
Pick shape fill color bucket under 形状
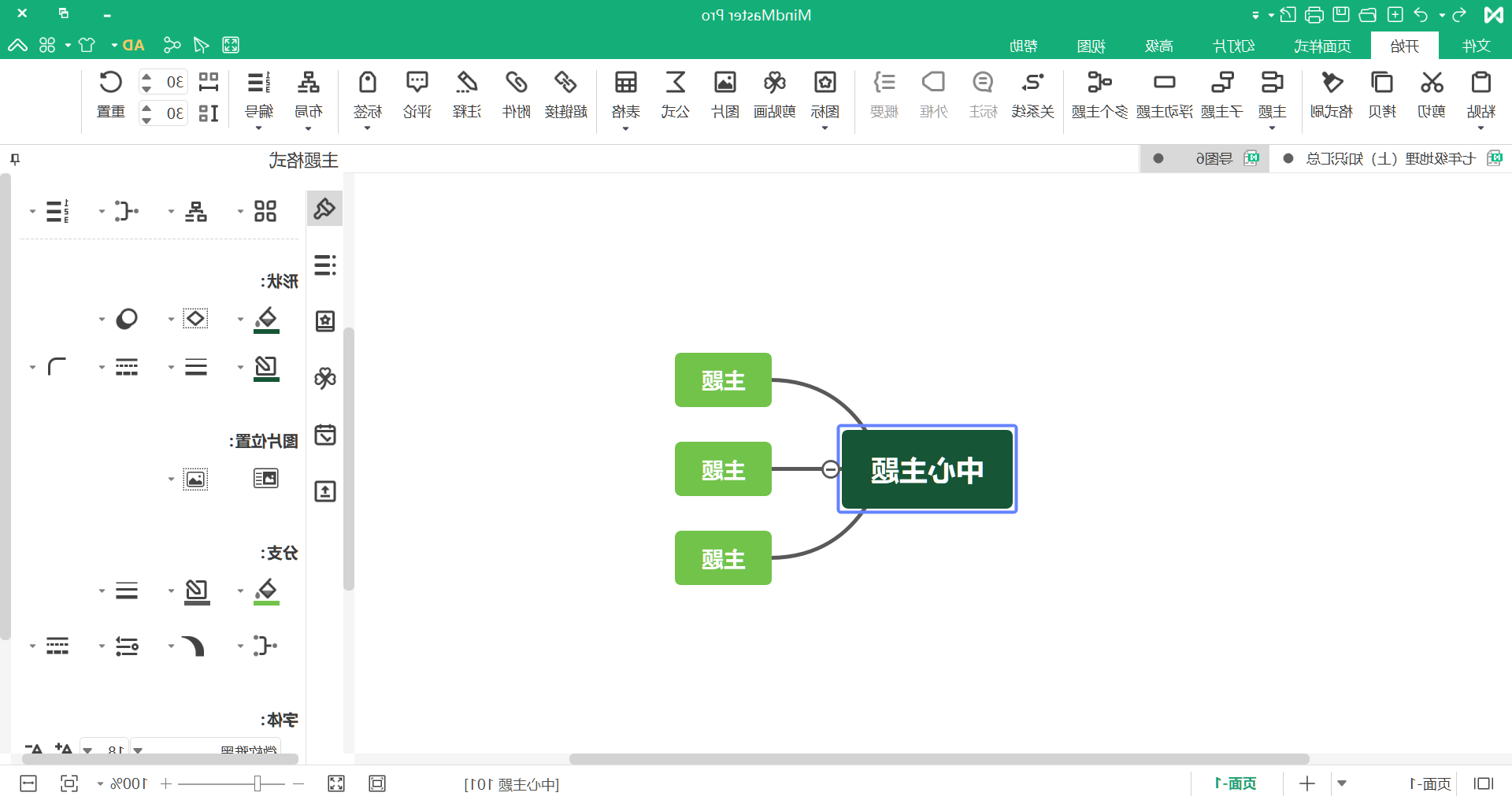point(266,320)
